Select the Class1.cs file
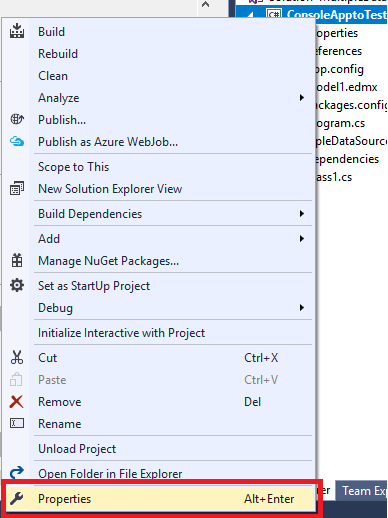388x518 pixels. (x=334, y=177)
